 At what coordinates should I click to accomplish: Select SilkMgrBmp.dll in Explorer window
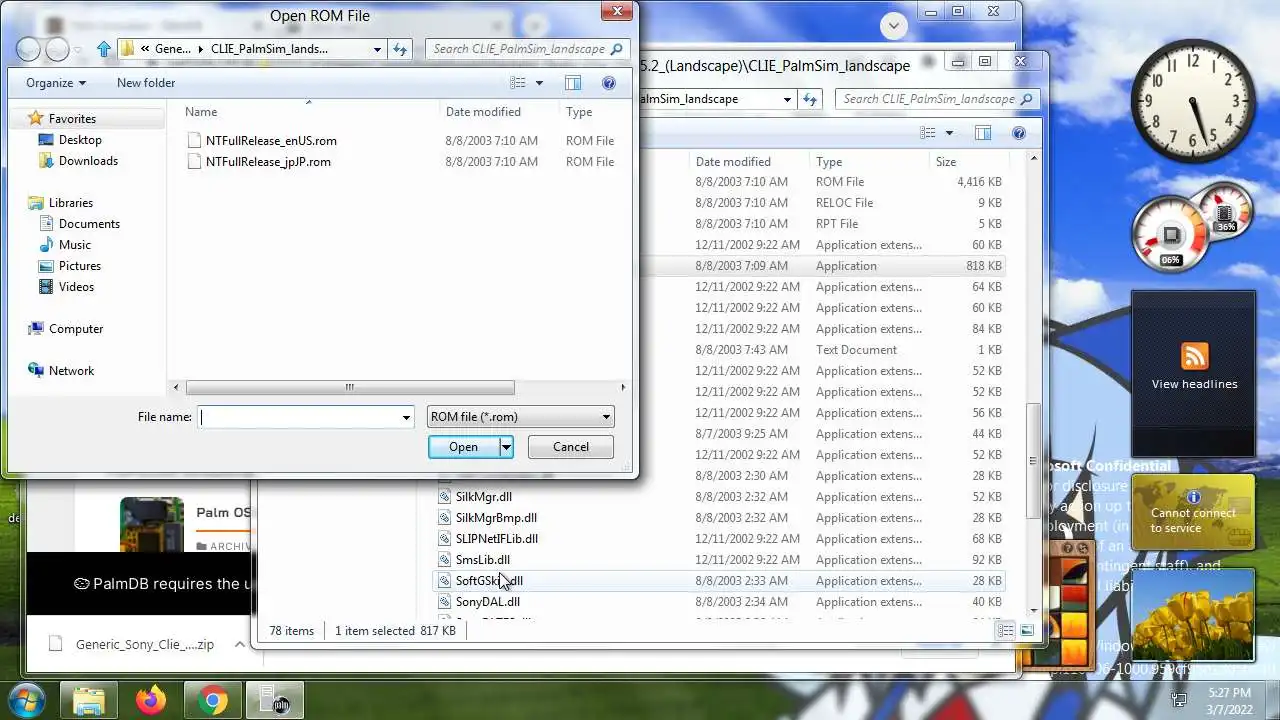click(496, 518)
